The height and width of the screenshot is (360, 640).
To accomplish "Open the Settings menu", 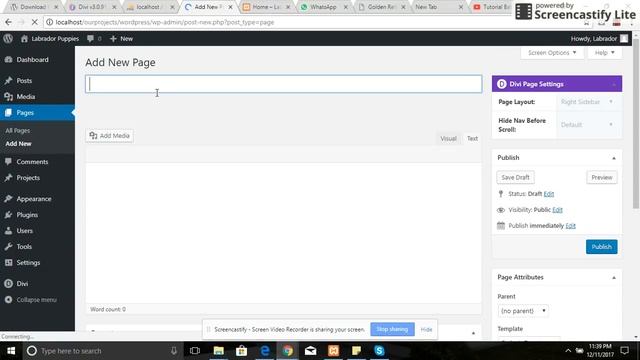I will [28, 262].
